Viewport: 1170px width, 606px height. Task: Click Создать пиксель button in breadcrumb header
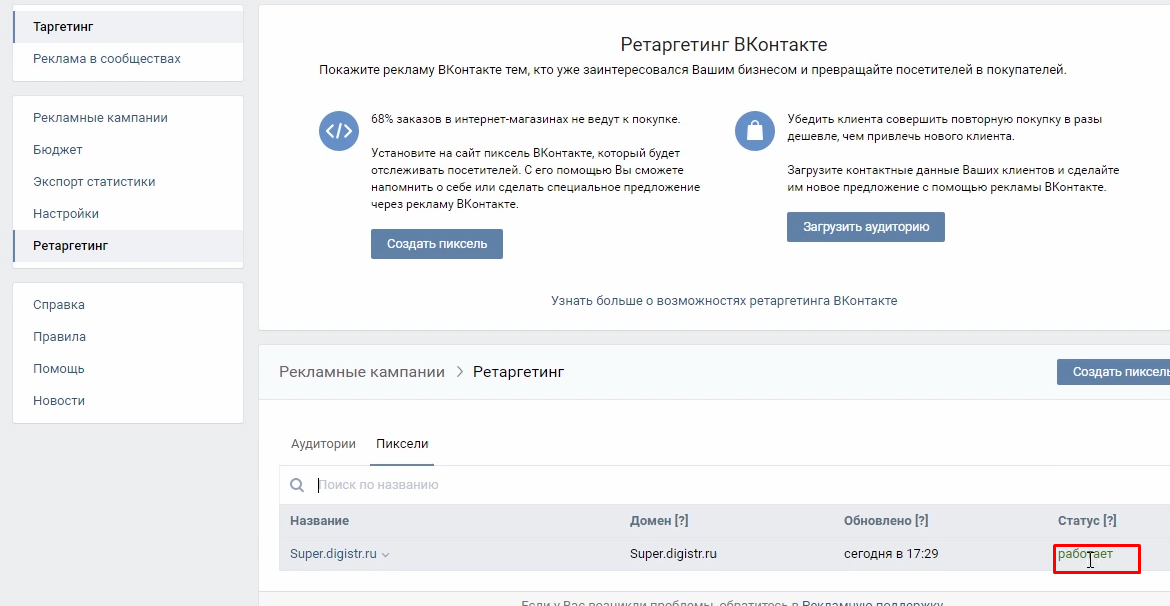[1113, 372]
